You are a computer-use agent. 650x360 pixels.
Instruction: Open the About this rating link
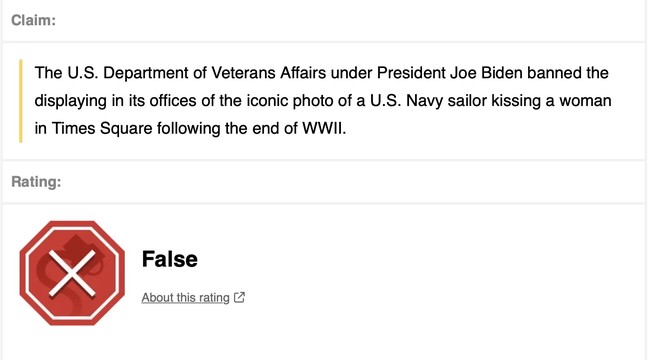185,298
